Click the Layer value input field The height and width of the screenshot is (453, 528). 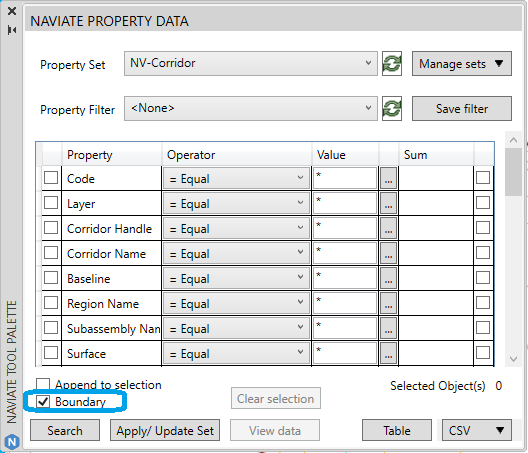345,203
